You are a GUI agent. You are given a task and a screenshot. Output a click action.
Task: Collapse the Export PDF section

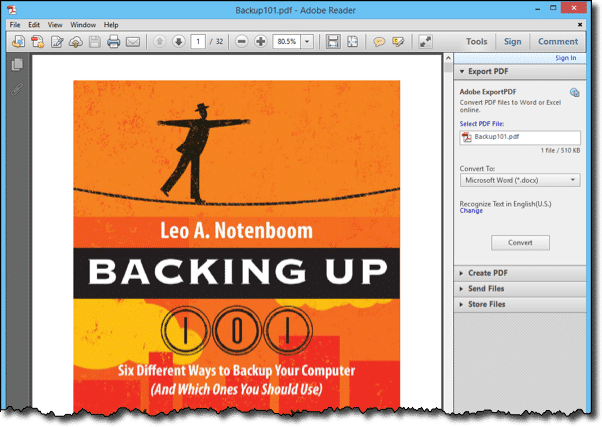pyautogui.click(x=520, y=71)
